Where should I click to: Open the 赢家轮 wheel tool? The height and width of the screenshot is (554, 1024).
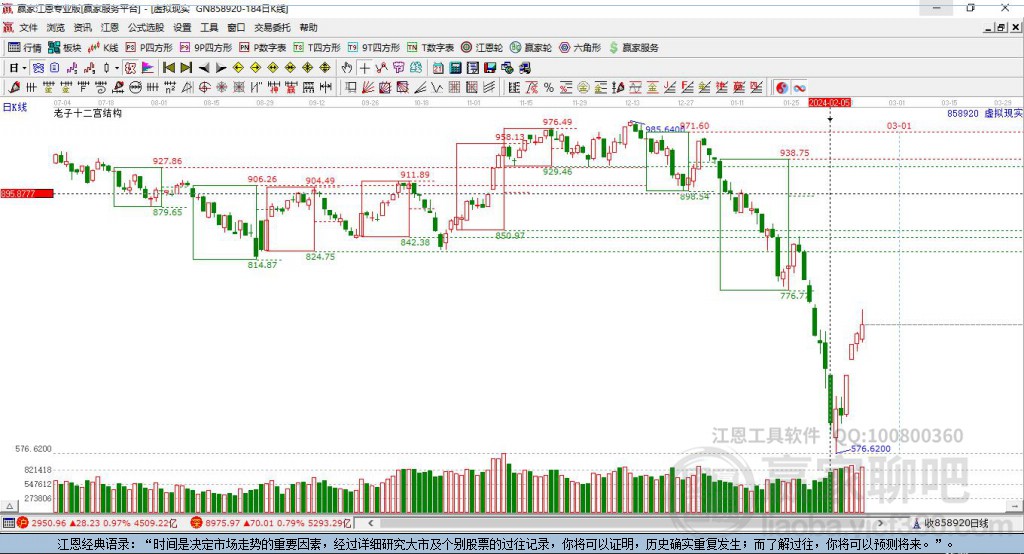coord(531,48)
